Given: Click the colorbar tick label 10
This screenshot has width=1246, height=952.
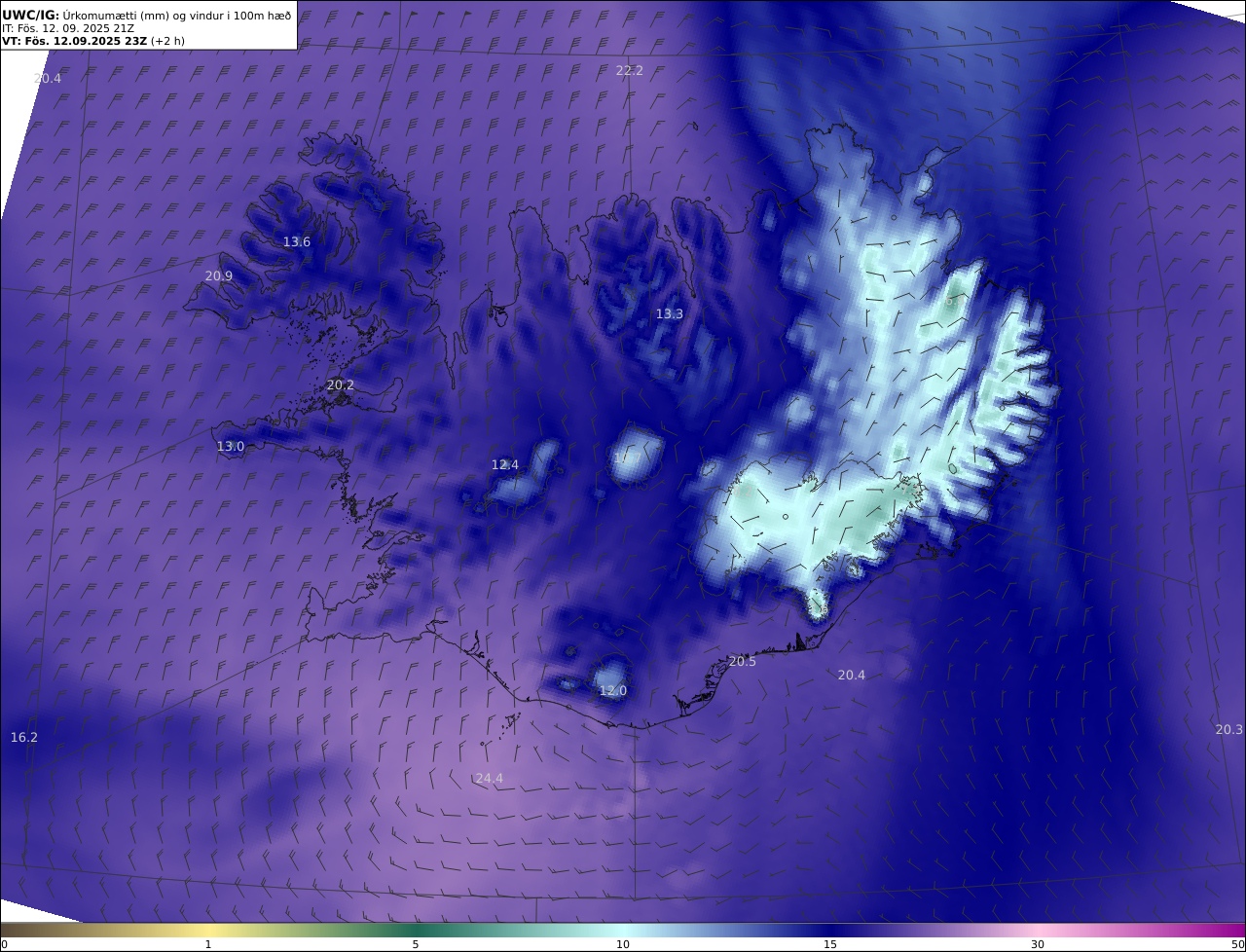Looking at the screenshot, I should 623,944.
